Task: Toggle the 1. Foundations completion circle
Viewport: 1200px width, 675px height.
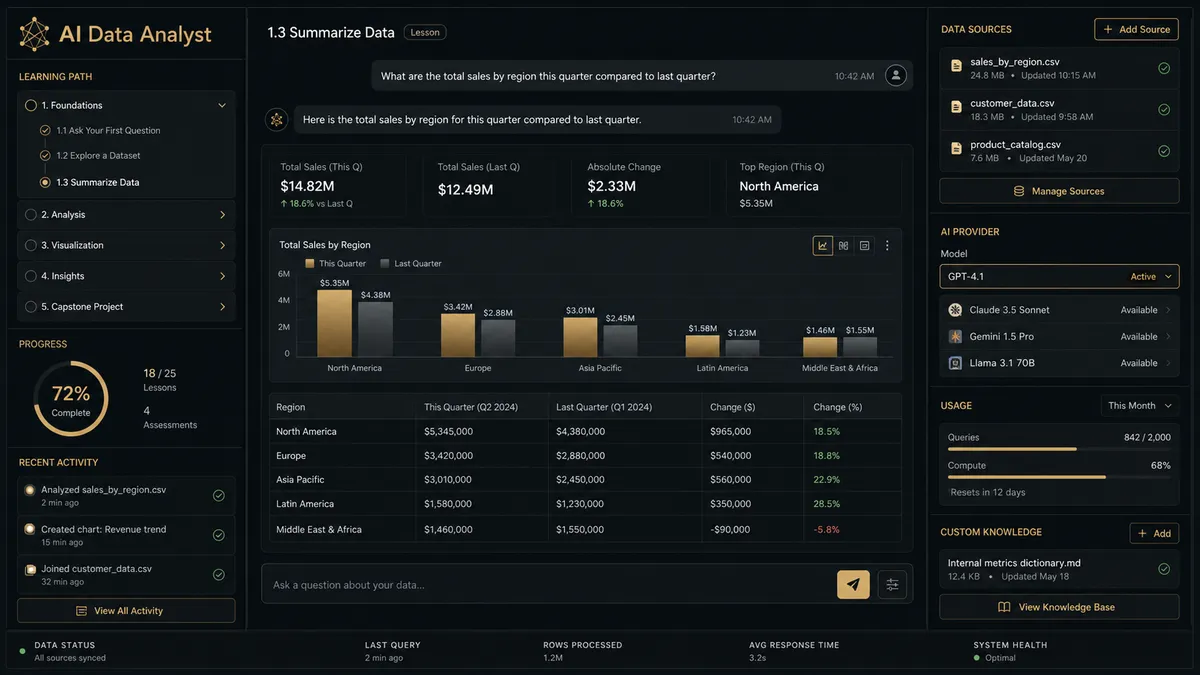Action: click(31, 105)
